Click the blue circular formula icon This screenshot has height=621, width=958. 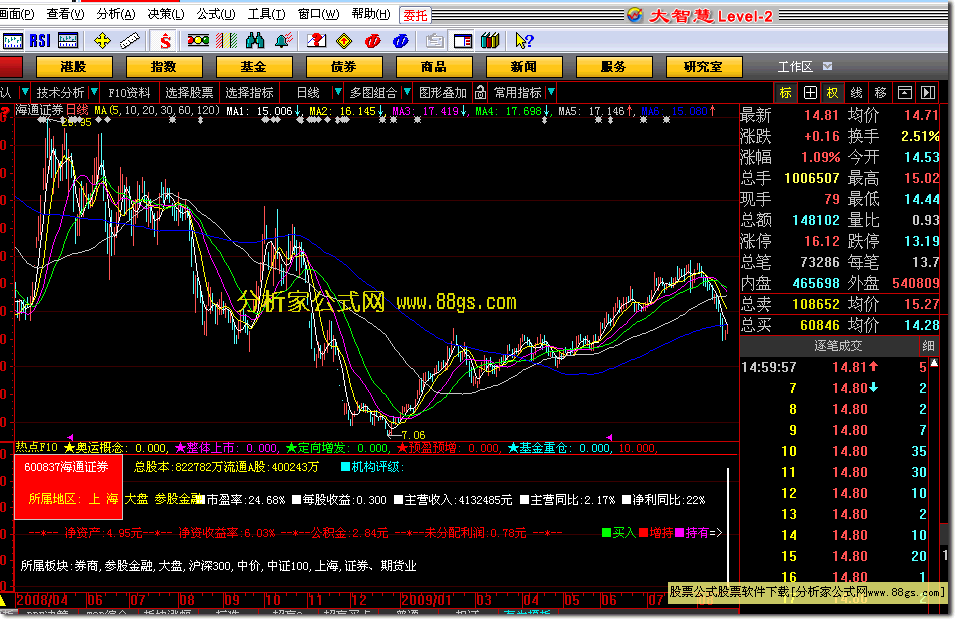point(401,41)
